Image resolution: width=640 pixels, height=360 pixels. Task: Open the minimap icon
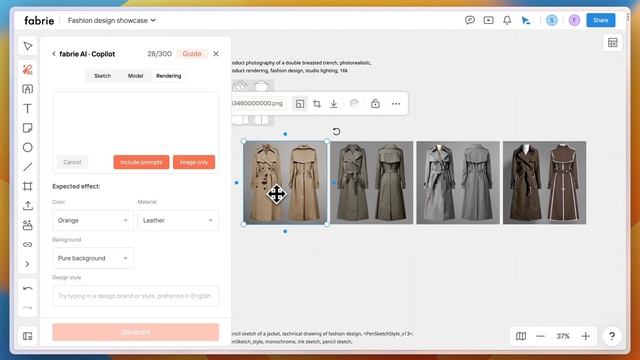pyautogui.click(x=521, y=336)
